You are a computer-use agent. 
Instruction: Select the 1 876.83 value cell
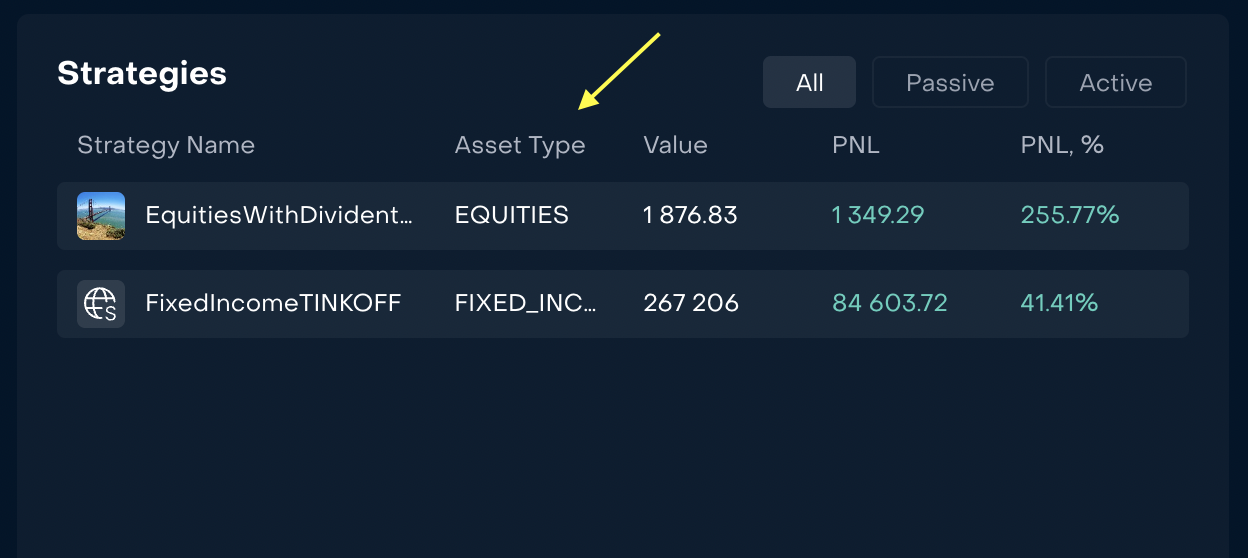click(690, 215)
